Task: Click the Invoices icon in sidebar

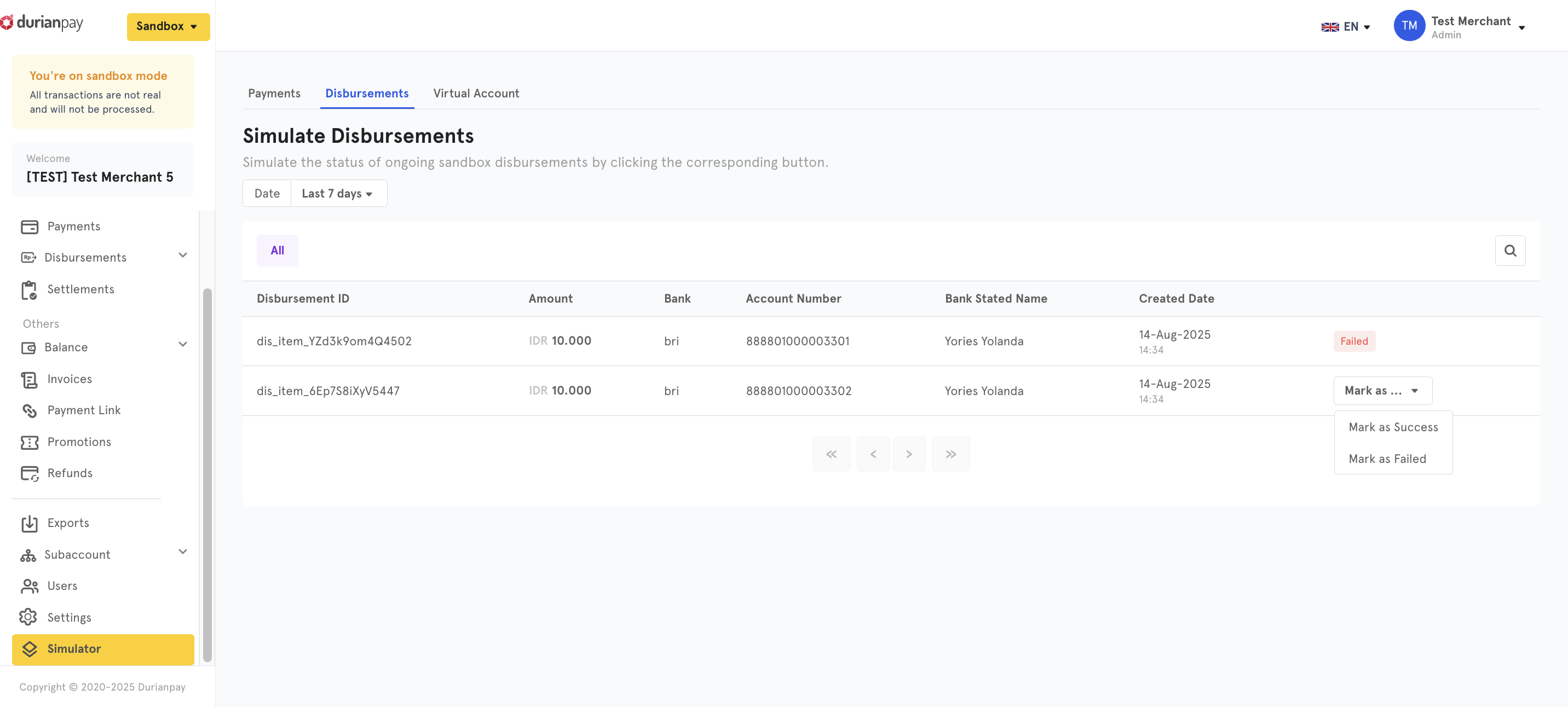Action: [28, 380]
